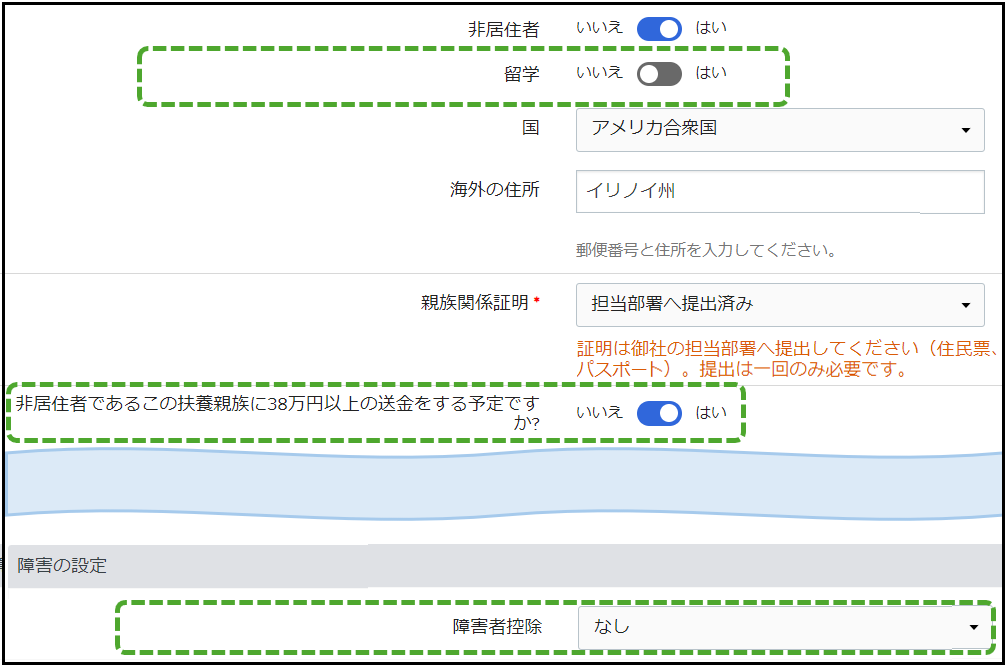Viewport: 1005px width, 667px height.
Task: Enable the 留学 switch
Action: pos(659,74)
